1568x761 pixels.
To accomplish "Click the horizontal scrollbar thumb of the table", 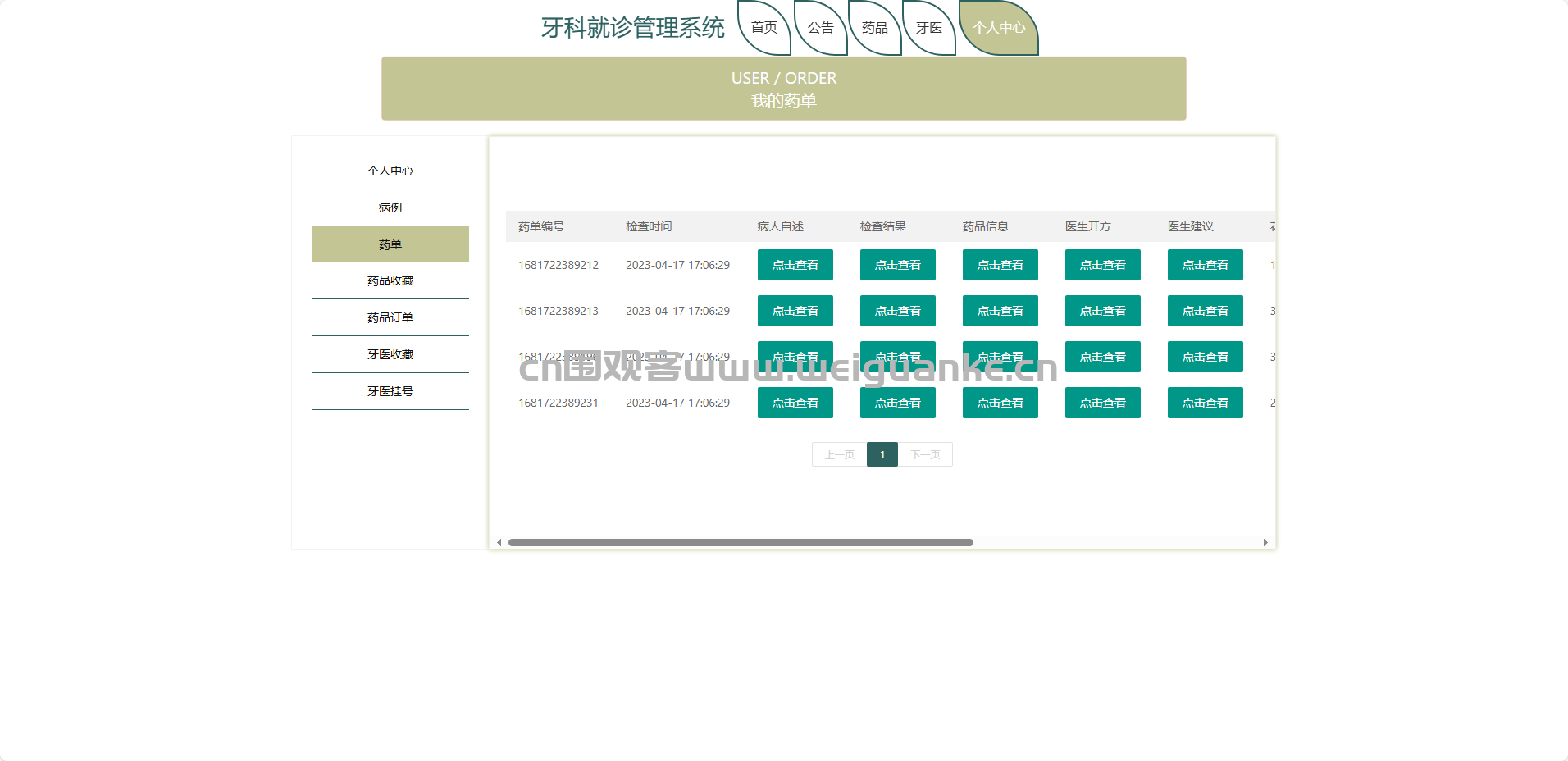I will (741, 542).
